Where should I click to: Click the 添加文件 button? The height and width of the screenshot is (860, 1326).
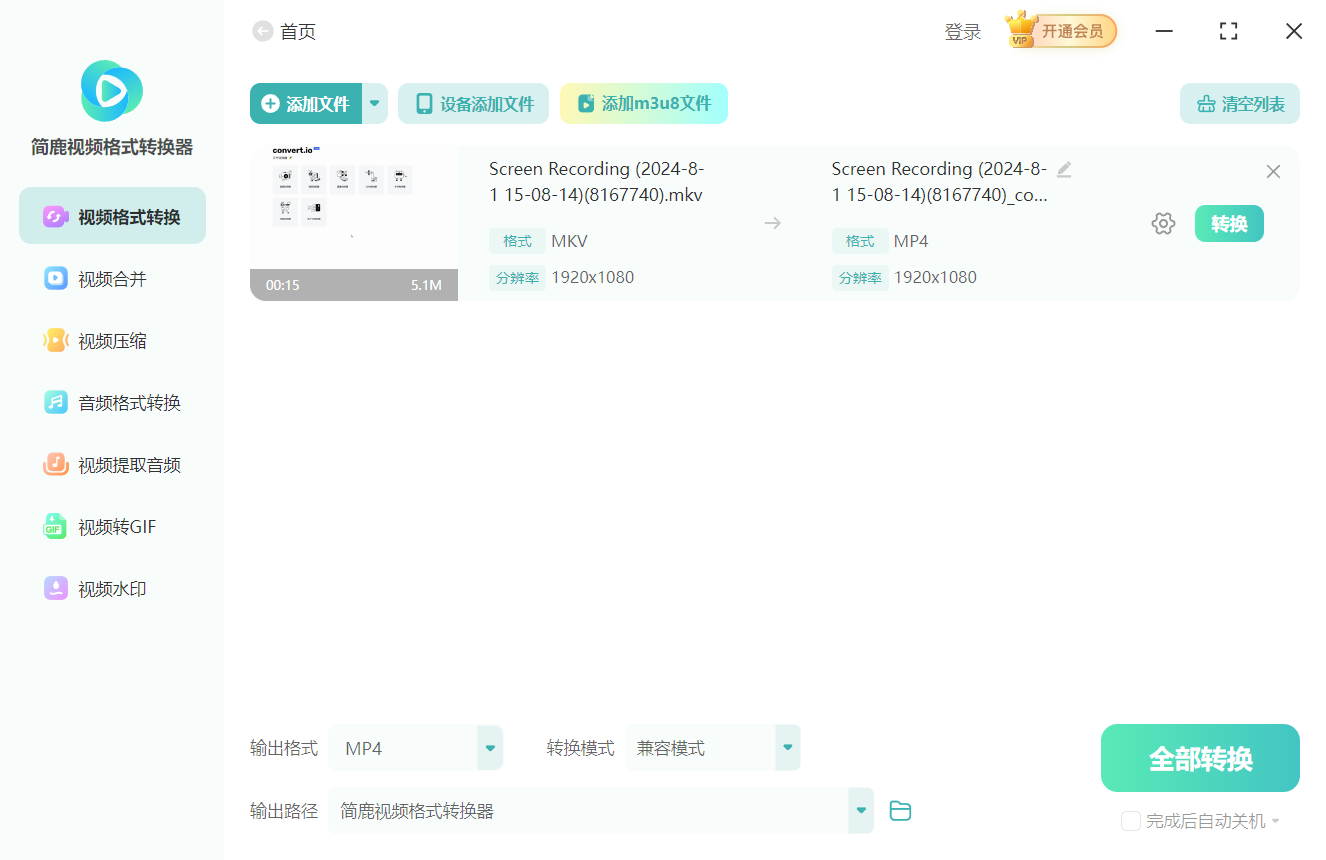click(306, 104)
